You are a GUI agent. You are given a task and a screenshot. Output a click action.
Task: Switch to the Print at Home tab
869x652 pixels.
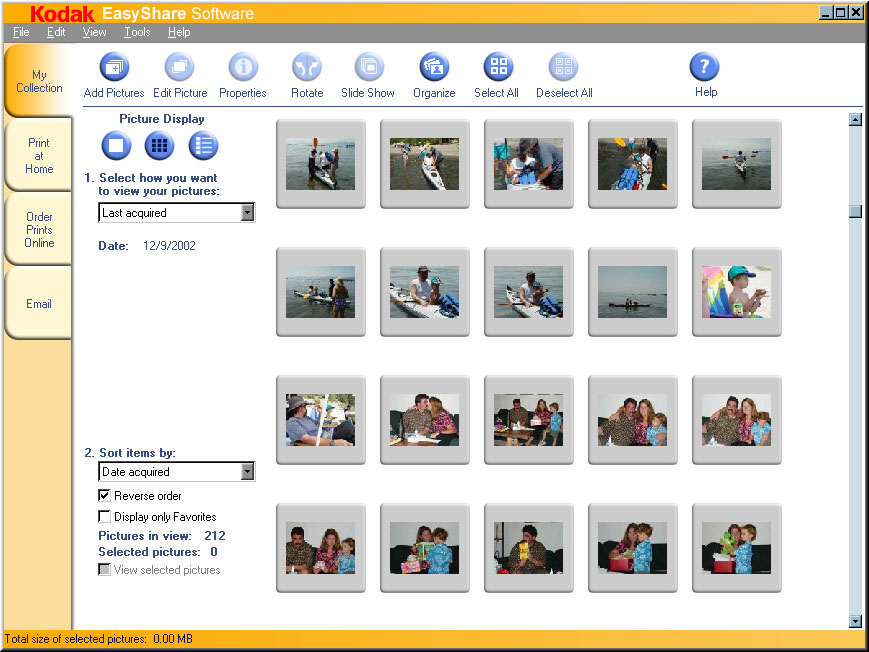pos(39,156)
